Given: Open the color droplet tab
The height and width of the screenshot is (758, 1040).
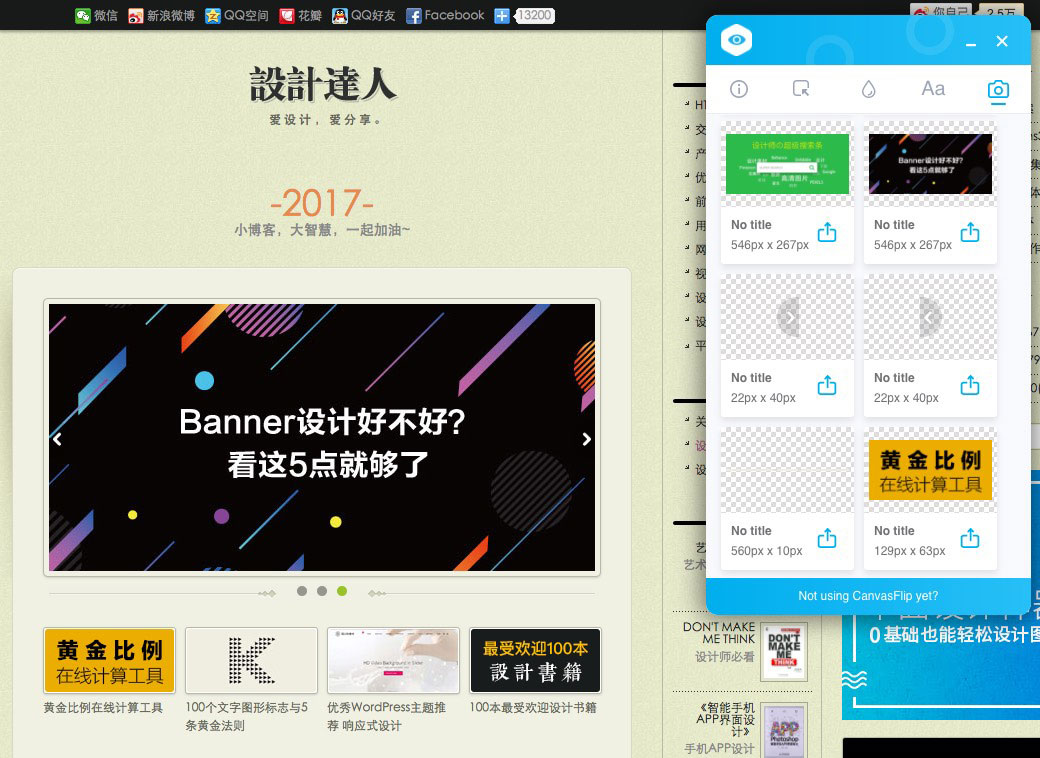Looking at the screenshot, I should tap(868, 89).
